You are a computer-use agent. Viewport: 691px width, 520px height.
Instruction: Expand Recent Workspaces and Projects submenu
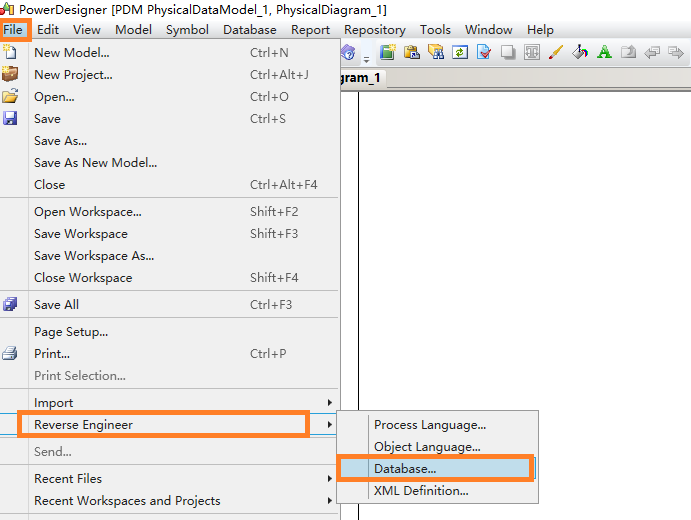coord(169,501)
